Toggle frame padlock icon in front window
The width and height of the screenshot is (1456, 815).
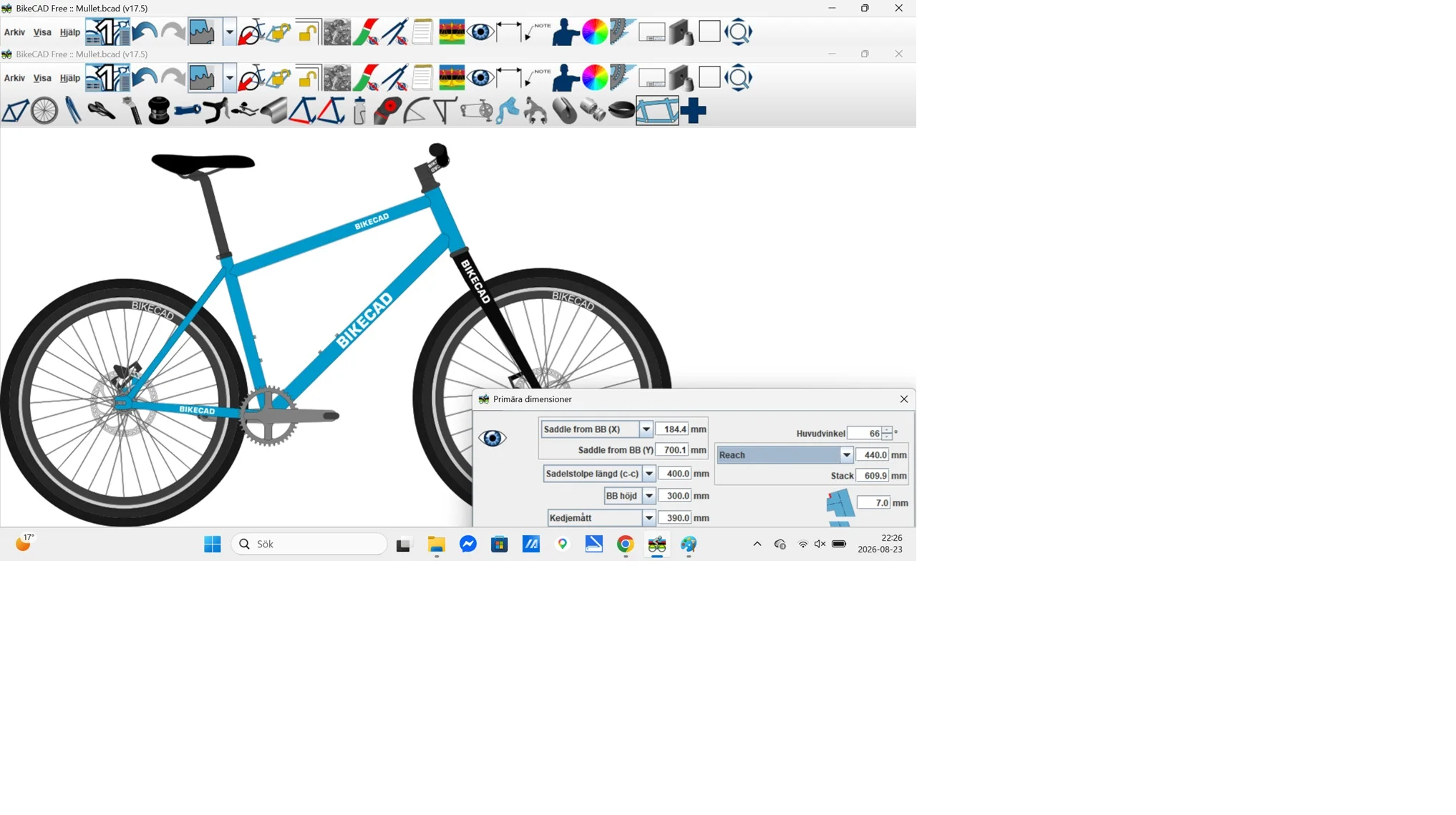[279, 78]
